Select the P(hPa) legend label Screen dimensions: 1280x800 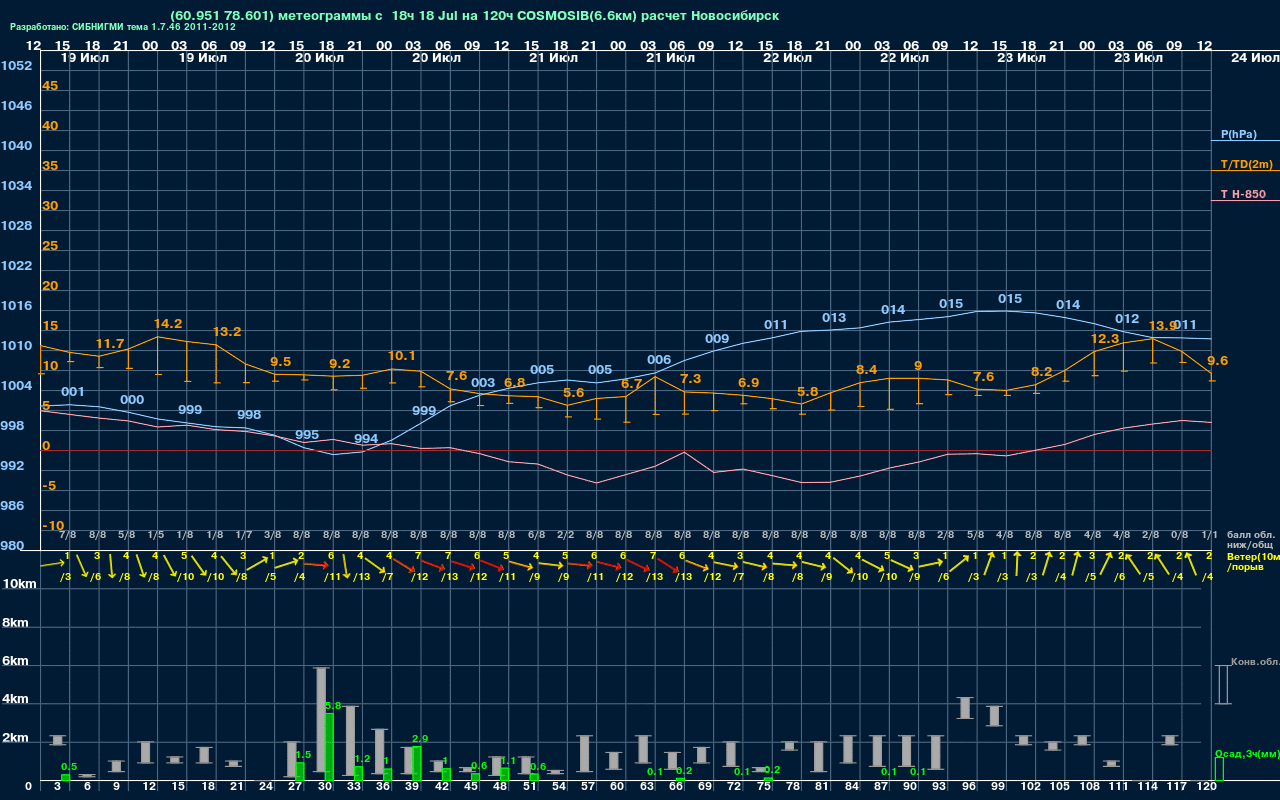[x=1239, y=134]
